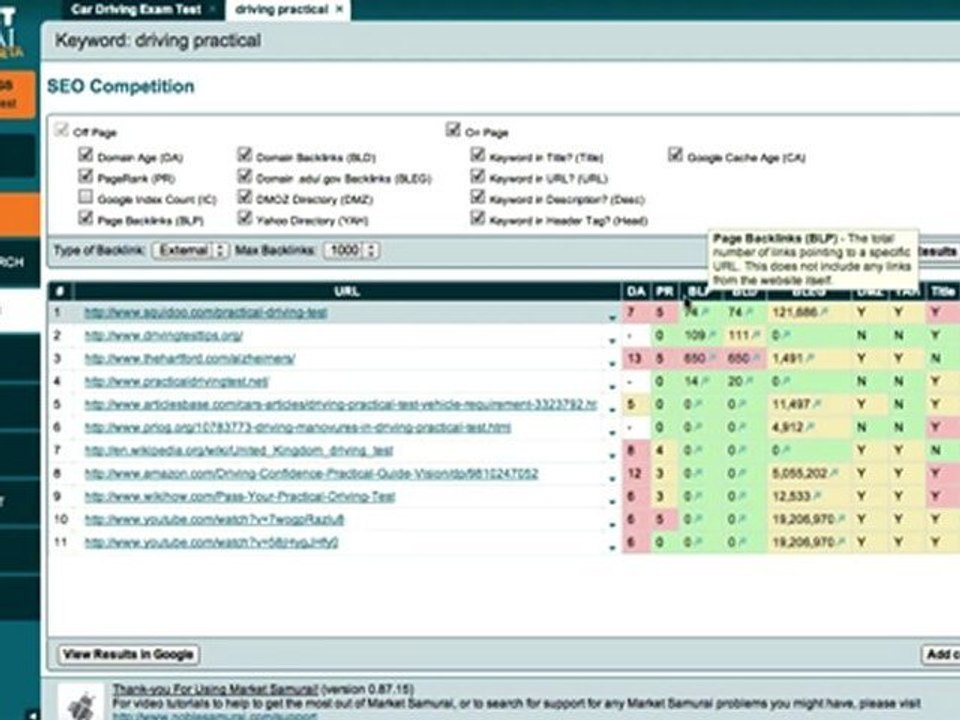The image size is (960, 720).
Task: Click external-link icon beside BLD value 111
Action: pyautogui.click(x=755, y=336)
